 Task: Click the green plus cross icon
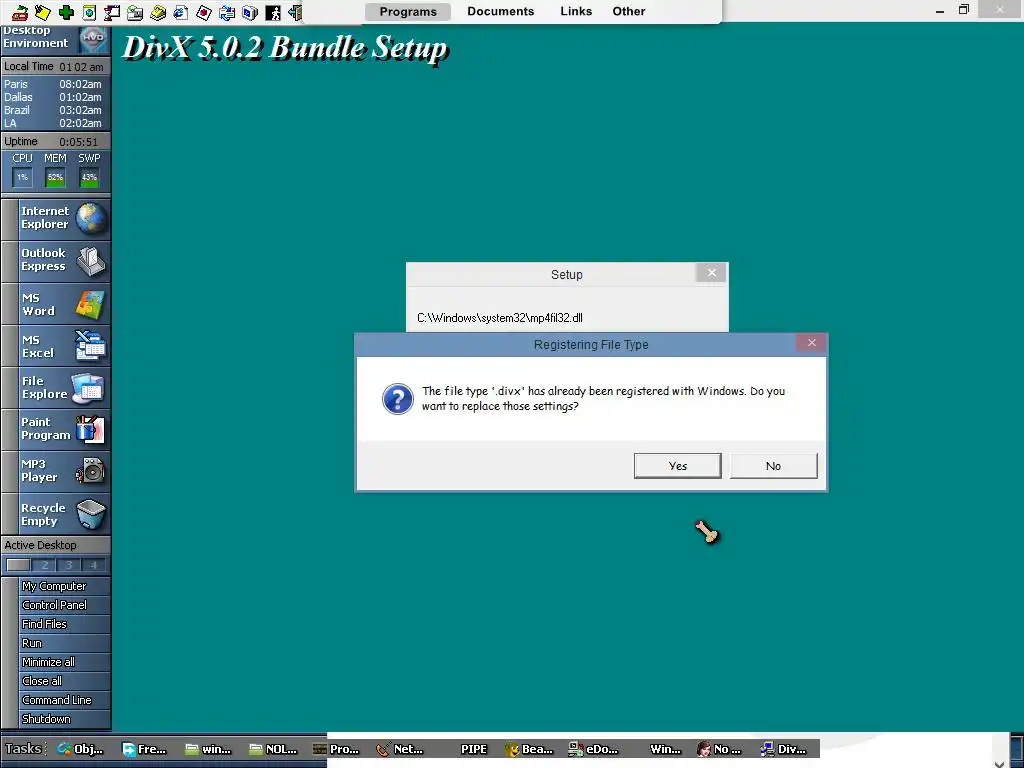[66, 12]
